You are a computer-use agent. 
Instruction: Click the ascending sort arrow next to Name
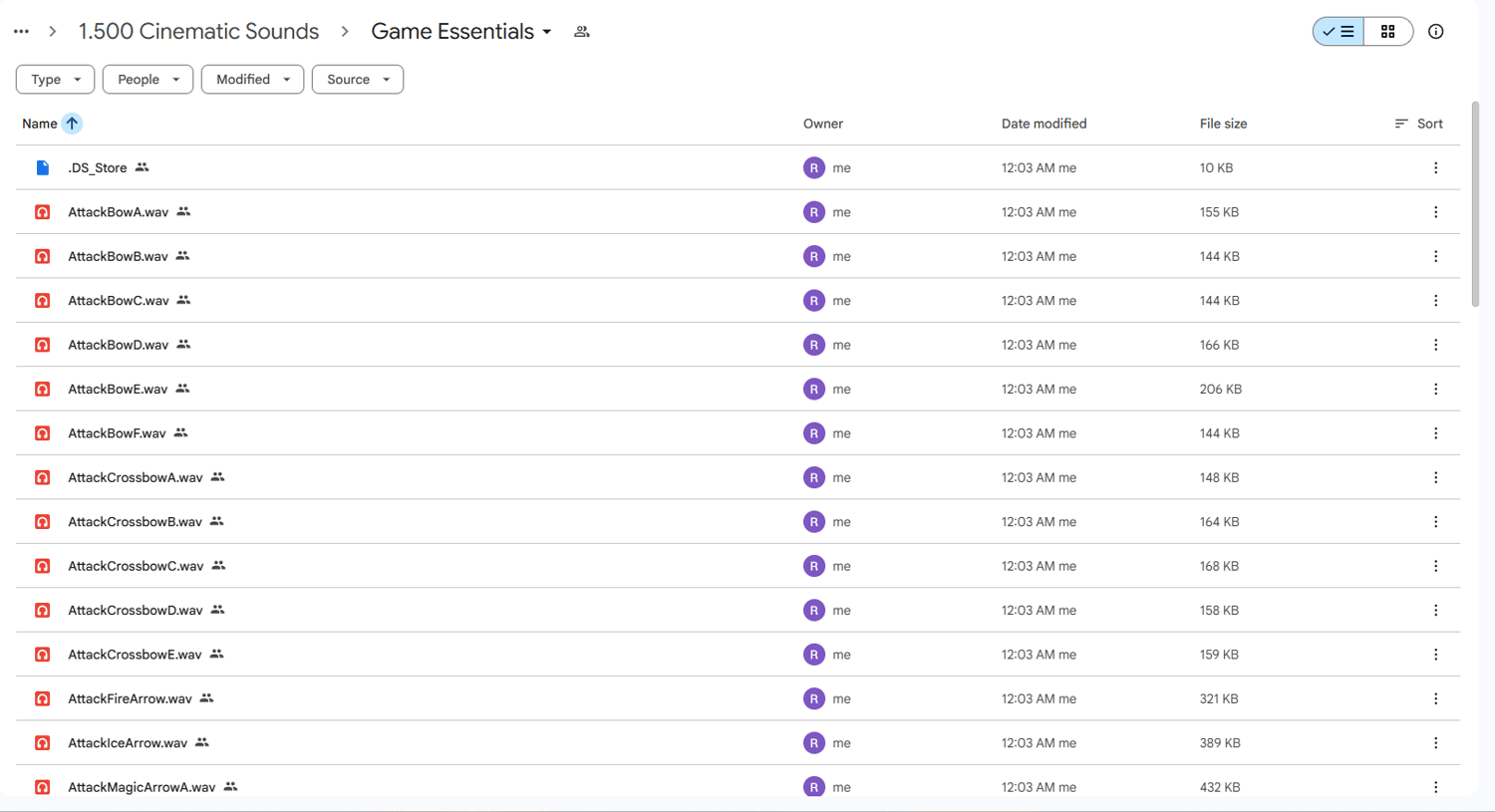pyautogui.click(x=72, y=124)
